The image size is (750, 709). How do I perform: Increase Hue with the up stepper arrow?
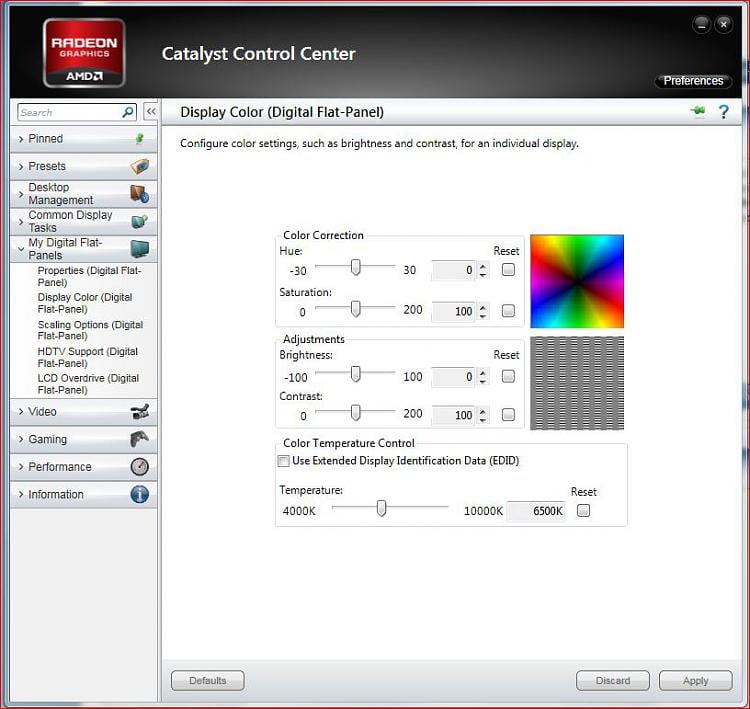[483, 266]
